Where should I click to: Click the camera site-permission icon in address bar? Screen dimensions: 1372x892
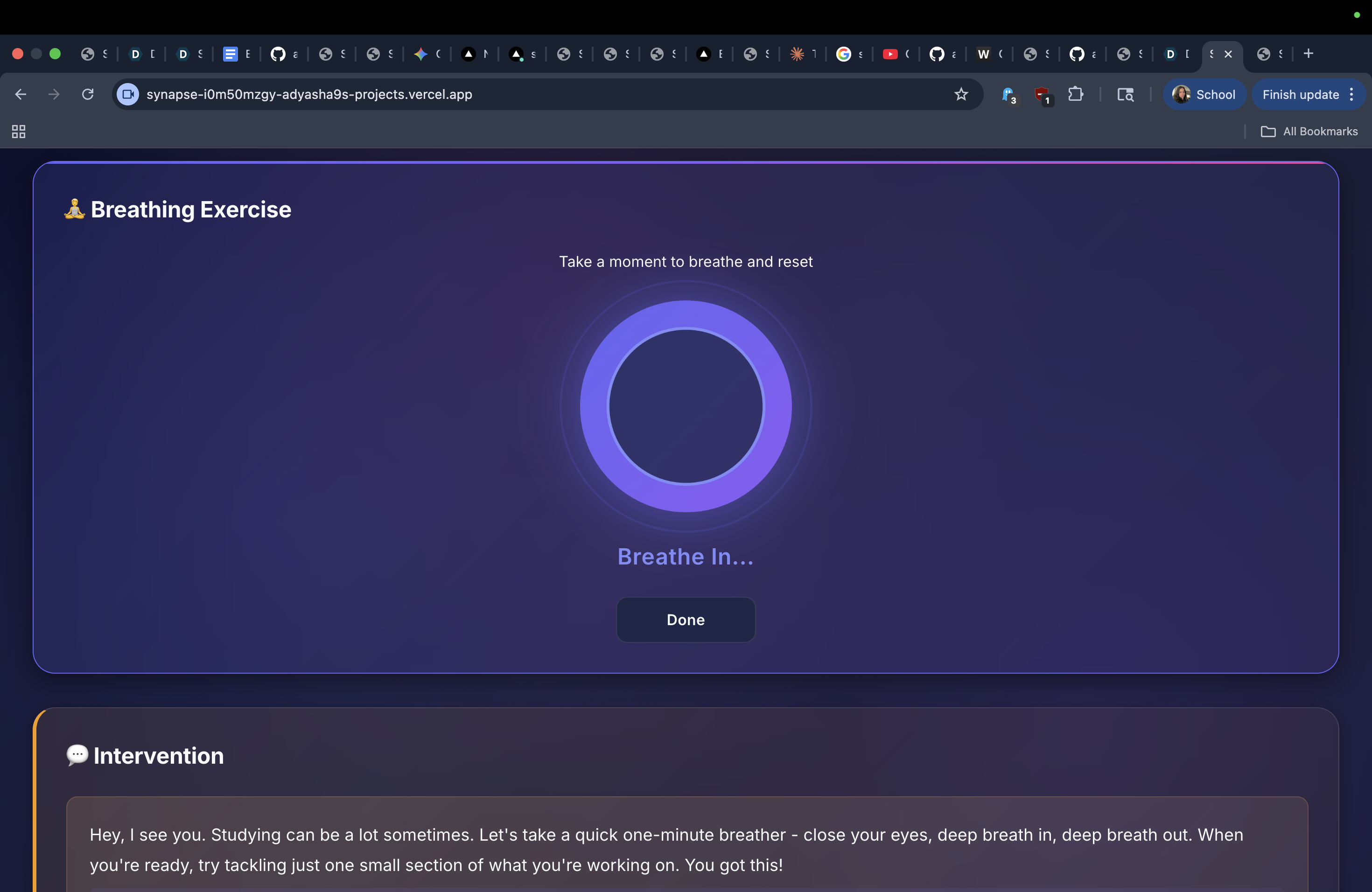pyautogui.click(x=127, y=95)
